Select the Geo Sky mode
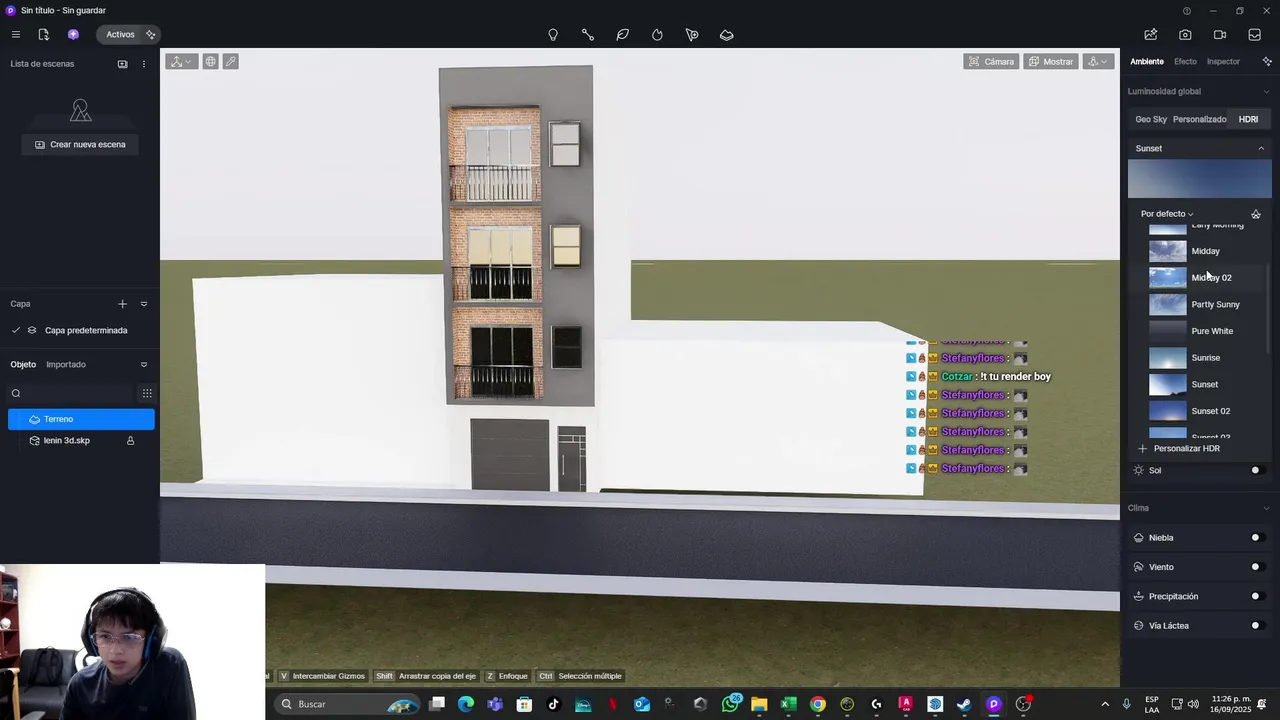Viewport: 1280px width, 720px height. click(x=1151, y=119)
